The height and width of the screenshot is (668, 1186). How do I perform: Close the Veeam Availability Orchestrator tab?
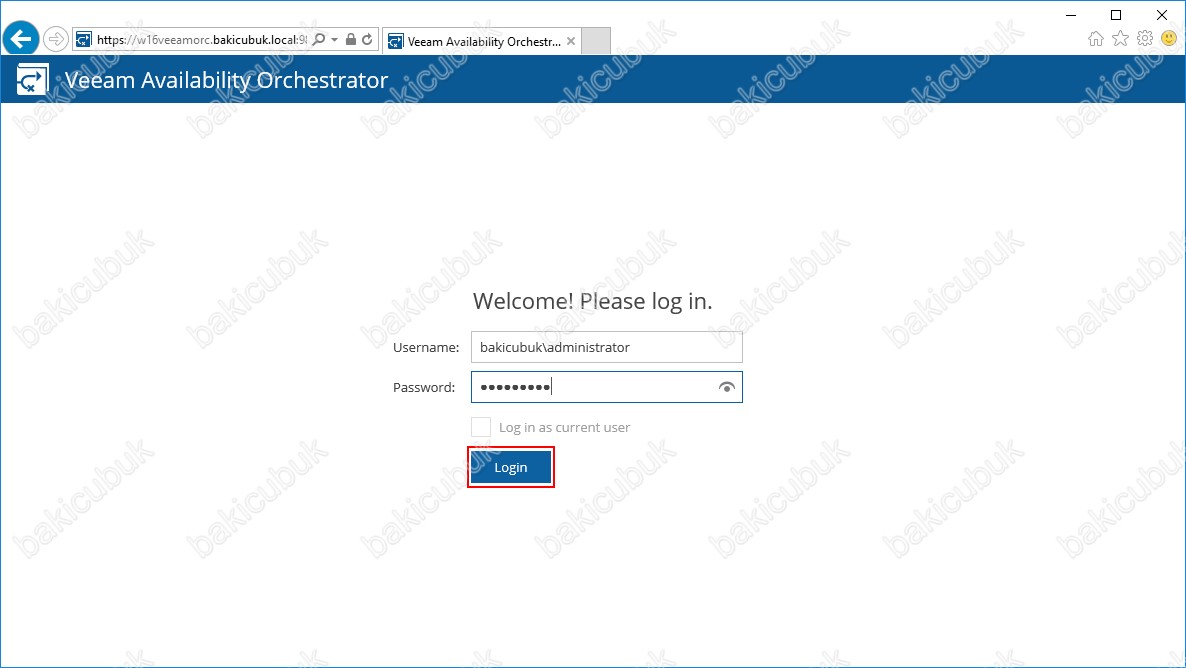pyautogui.click(x=571, y=41)
